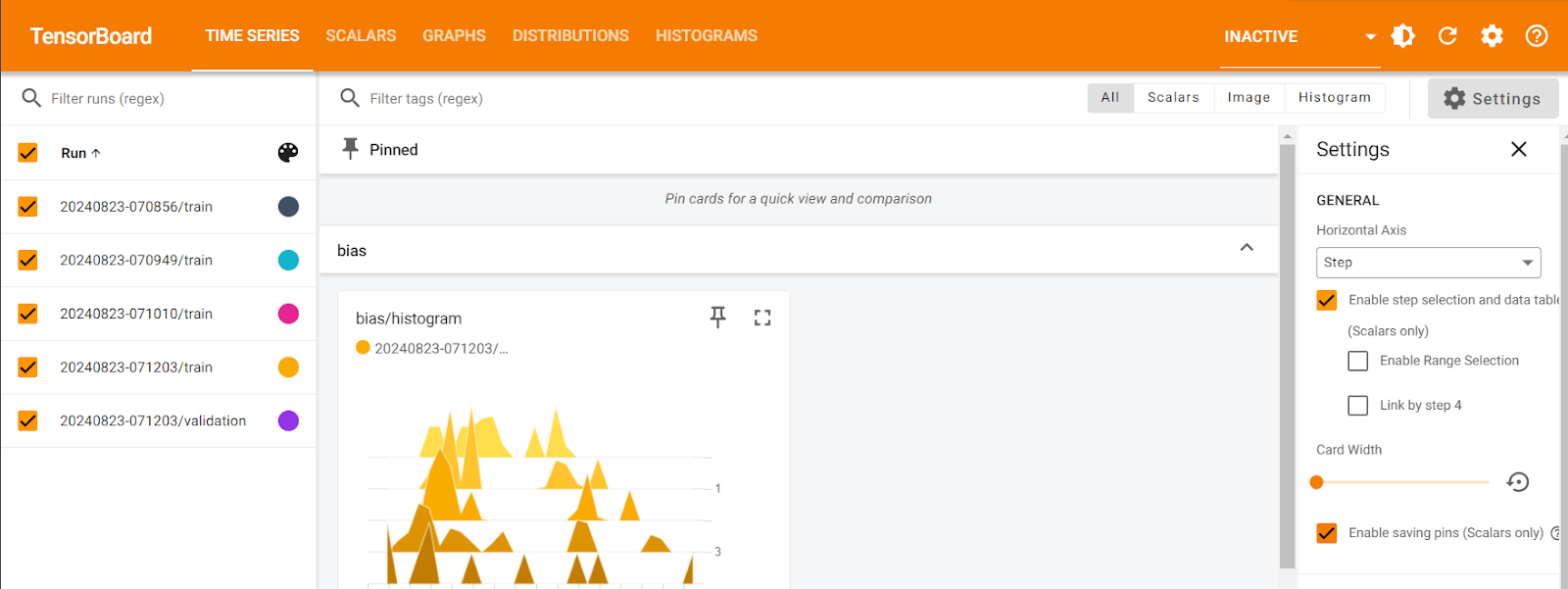The image size is (1568, 589).
Task: Filter cards by Image
Action: pos(1249,98)
